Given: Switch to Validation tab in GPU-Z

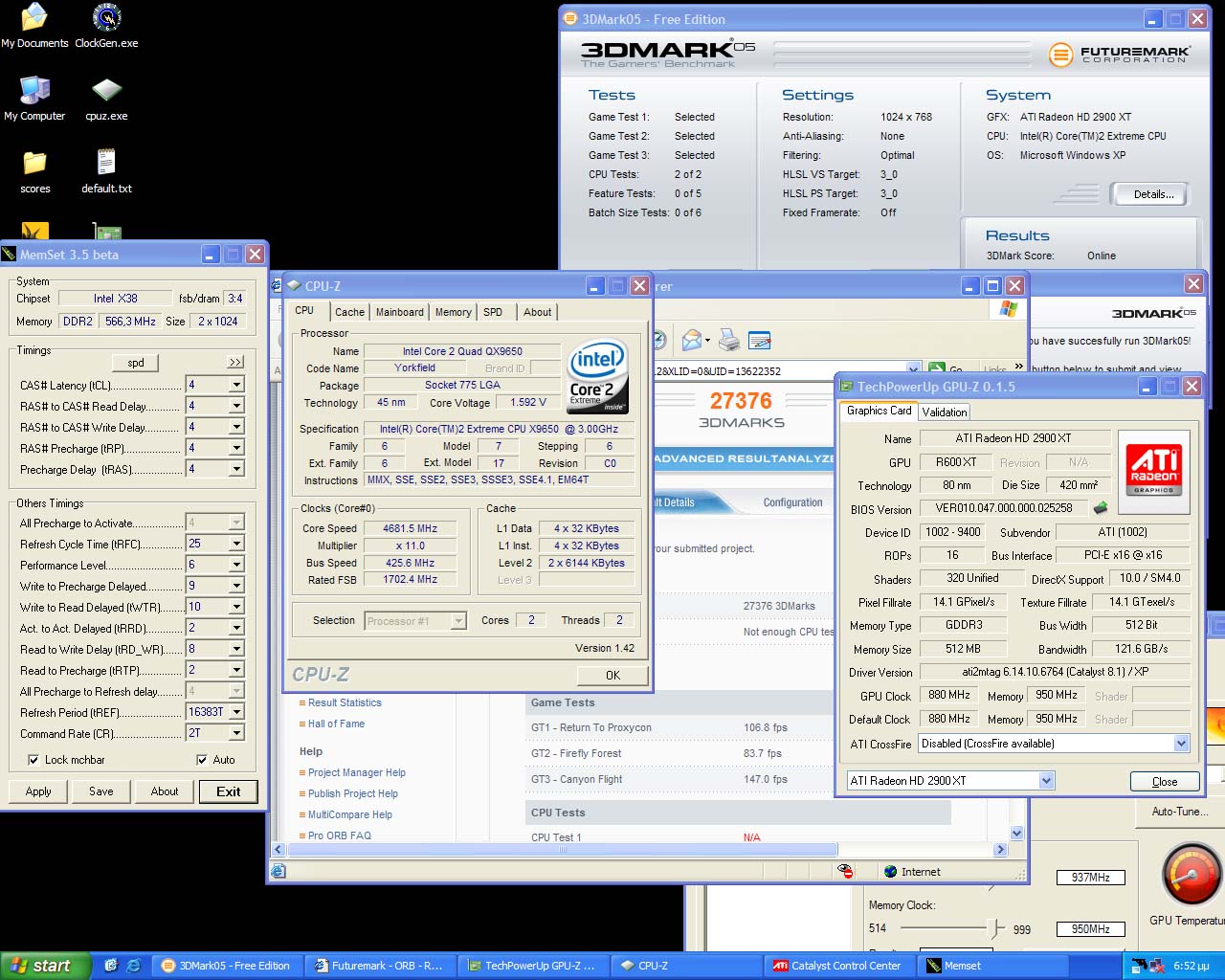Looking at the screenshot, I should pyautogui.click(x=945, y=412).
